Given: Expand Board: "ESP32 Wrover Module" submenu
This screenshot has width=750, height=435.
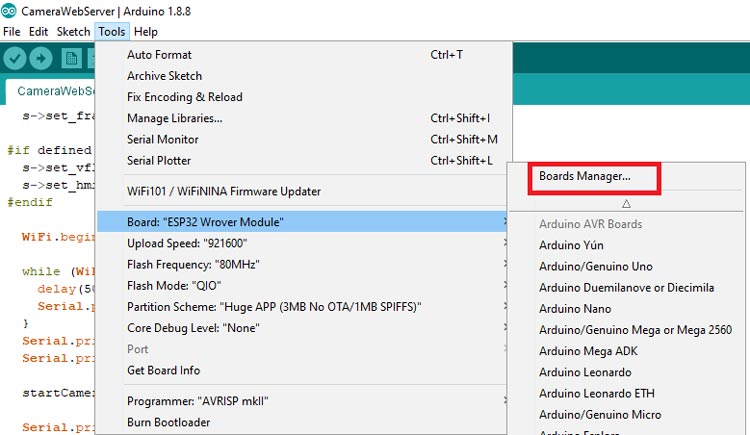Looking at the screenshot, I should click(x=302, y=222).
